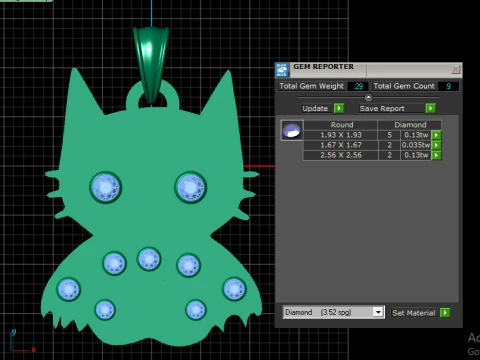Select the top center gem on the body
Image resolution: width=480 pixels, height=360 pixels.
(x=149, y=259)
